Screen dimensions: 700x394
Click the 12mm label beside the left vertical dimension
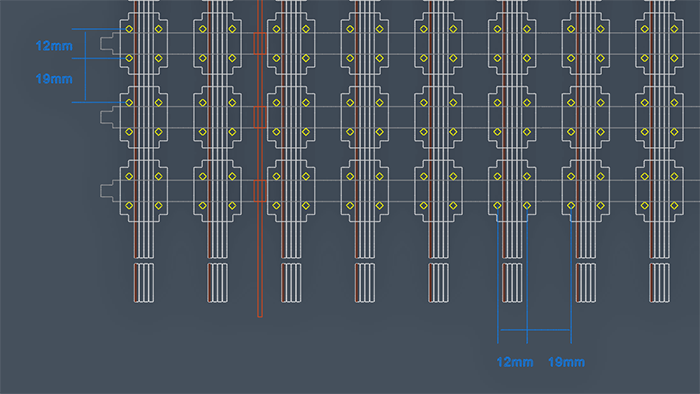pos(54,46)
